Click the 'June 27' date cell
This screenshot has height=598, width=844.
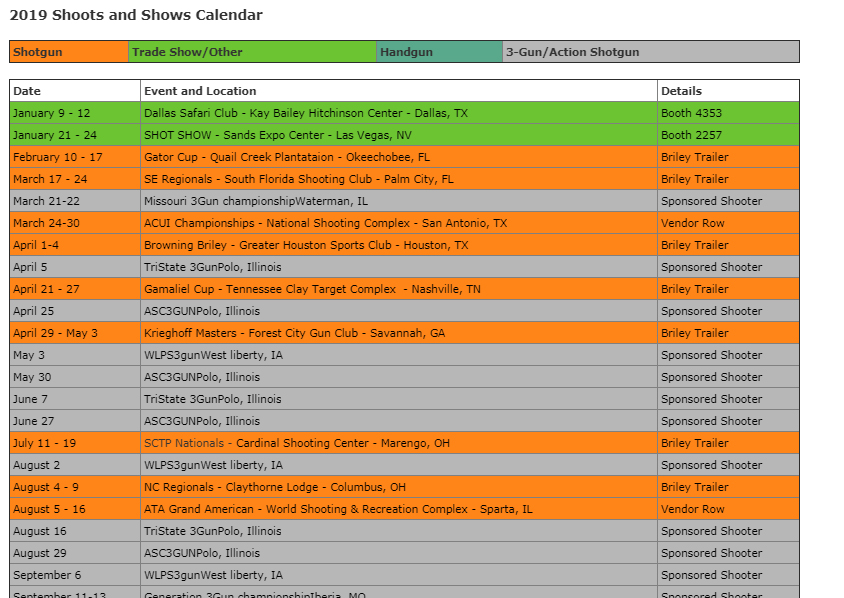75,421
